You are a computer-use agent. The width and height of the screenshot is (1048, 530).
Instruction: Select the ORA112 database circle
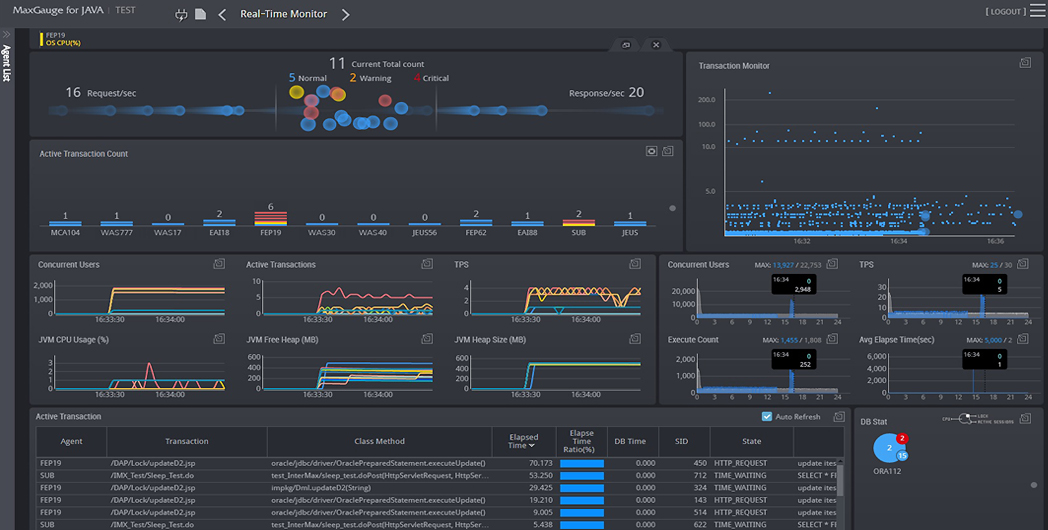click(x=888, y=448)
